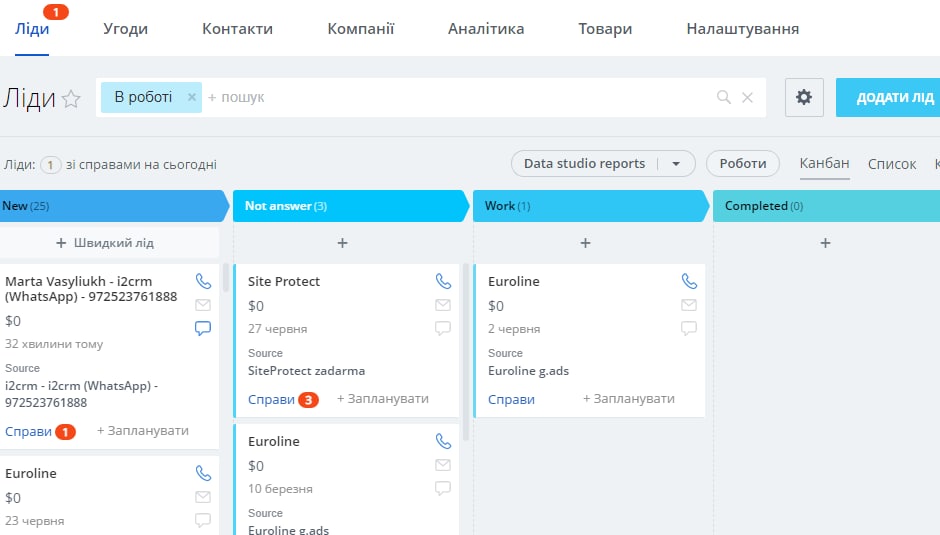Click the search magnifier icon
The image size is (940, 535).
[x=724, y=97]
